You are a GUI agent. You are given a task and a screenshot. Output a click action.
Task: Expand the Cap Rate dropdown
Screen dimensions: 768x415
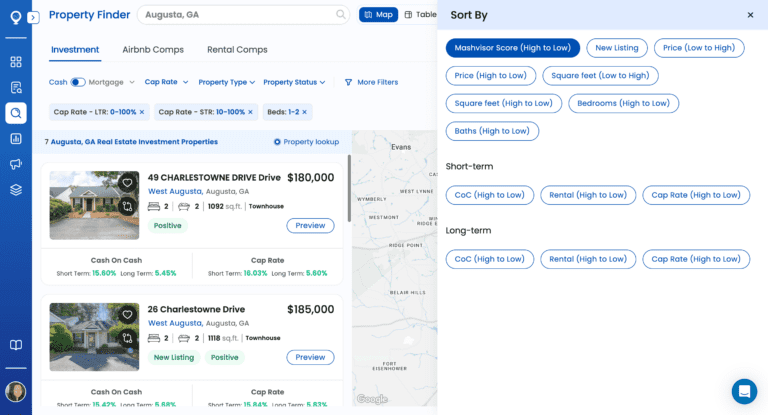(165, 82)
